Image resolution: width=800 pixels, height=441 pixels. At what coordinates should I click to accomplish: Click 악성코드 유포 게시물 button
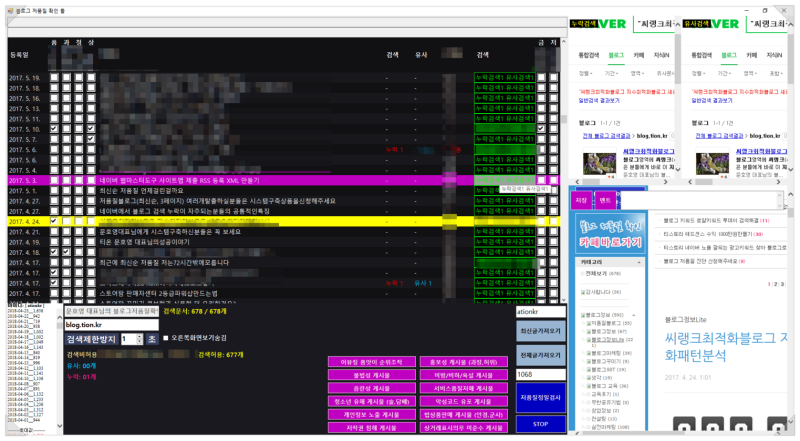click(463, 402)
